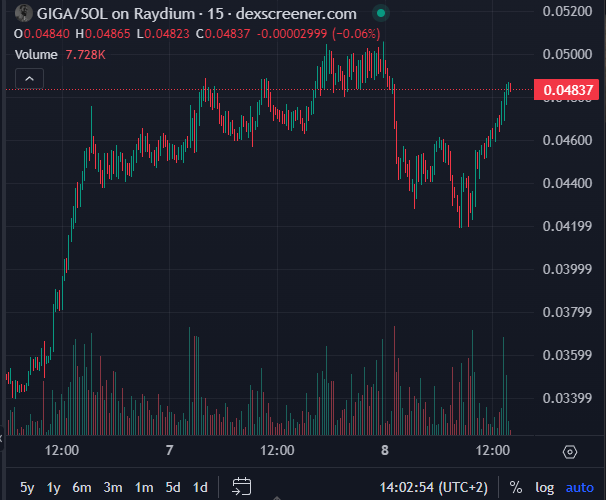Click the date label 8 on time axis
The width and height of the screenshot is (606, 500).
pos(385,451)
